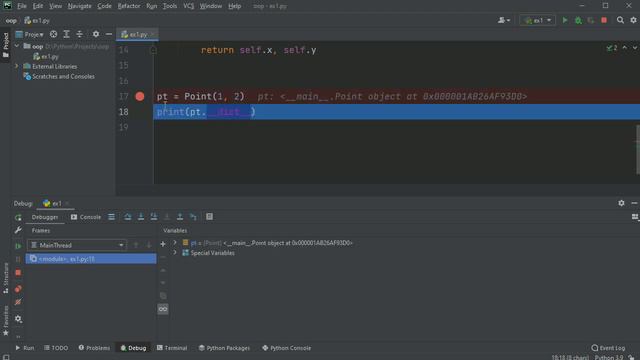Image resolution: width=640 pixels, height=360 pixels.
Task: Run ex1 with the green play button
Action: (565, 20)
